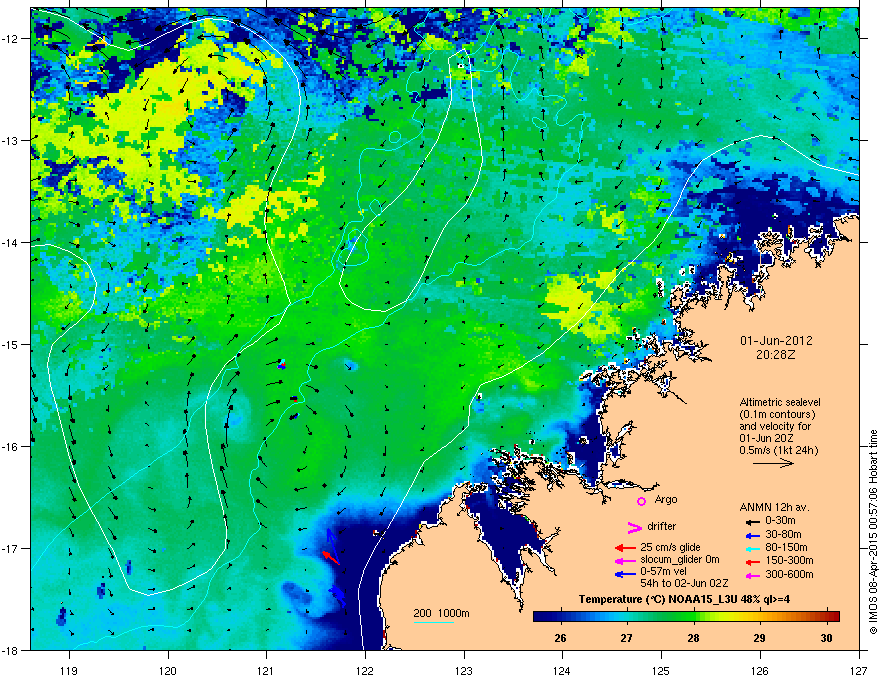The image size is (880, 680).
Task: Click the 29 color bar tick label
Action: click(759, 638)
